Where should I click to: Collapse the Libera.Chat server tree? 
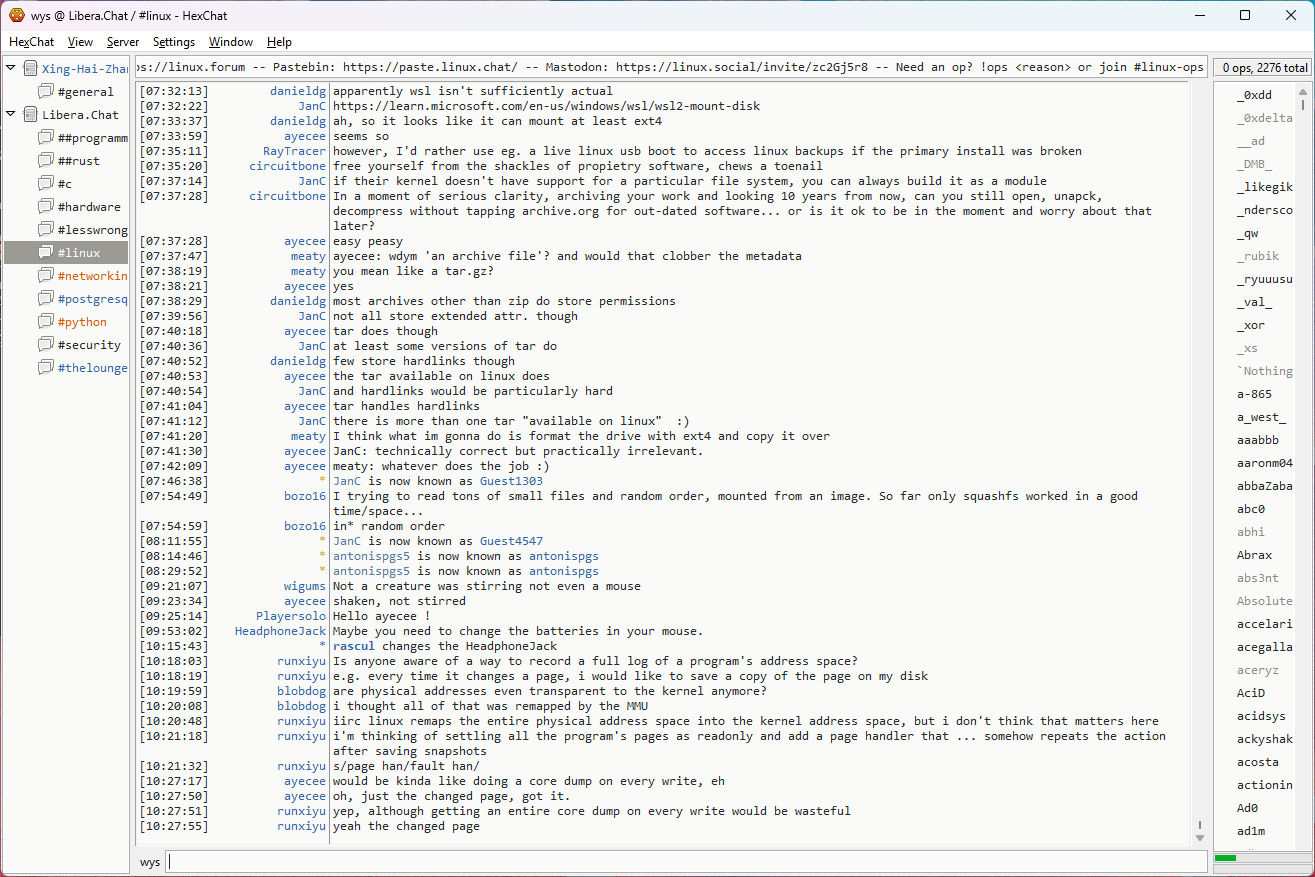point(11,115)
